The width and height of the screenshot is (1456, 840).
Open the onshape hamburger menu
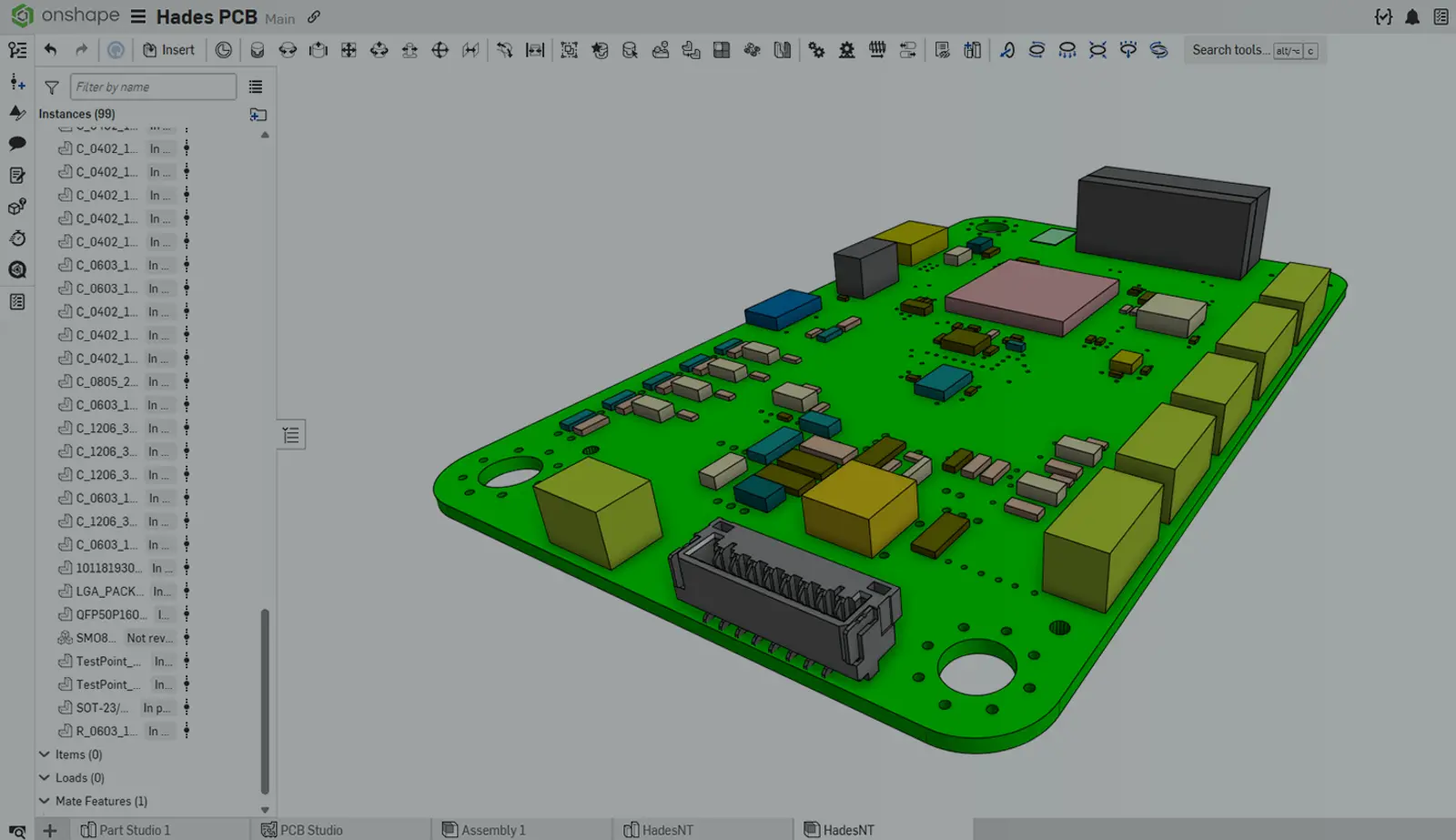pyautogui.click(x=138, y=16)
